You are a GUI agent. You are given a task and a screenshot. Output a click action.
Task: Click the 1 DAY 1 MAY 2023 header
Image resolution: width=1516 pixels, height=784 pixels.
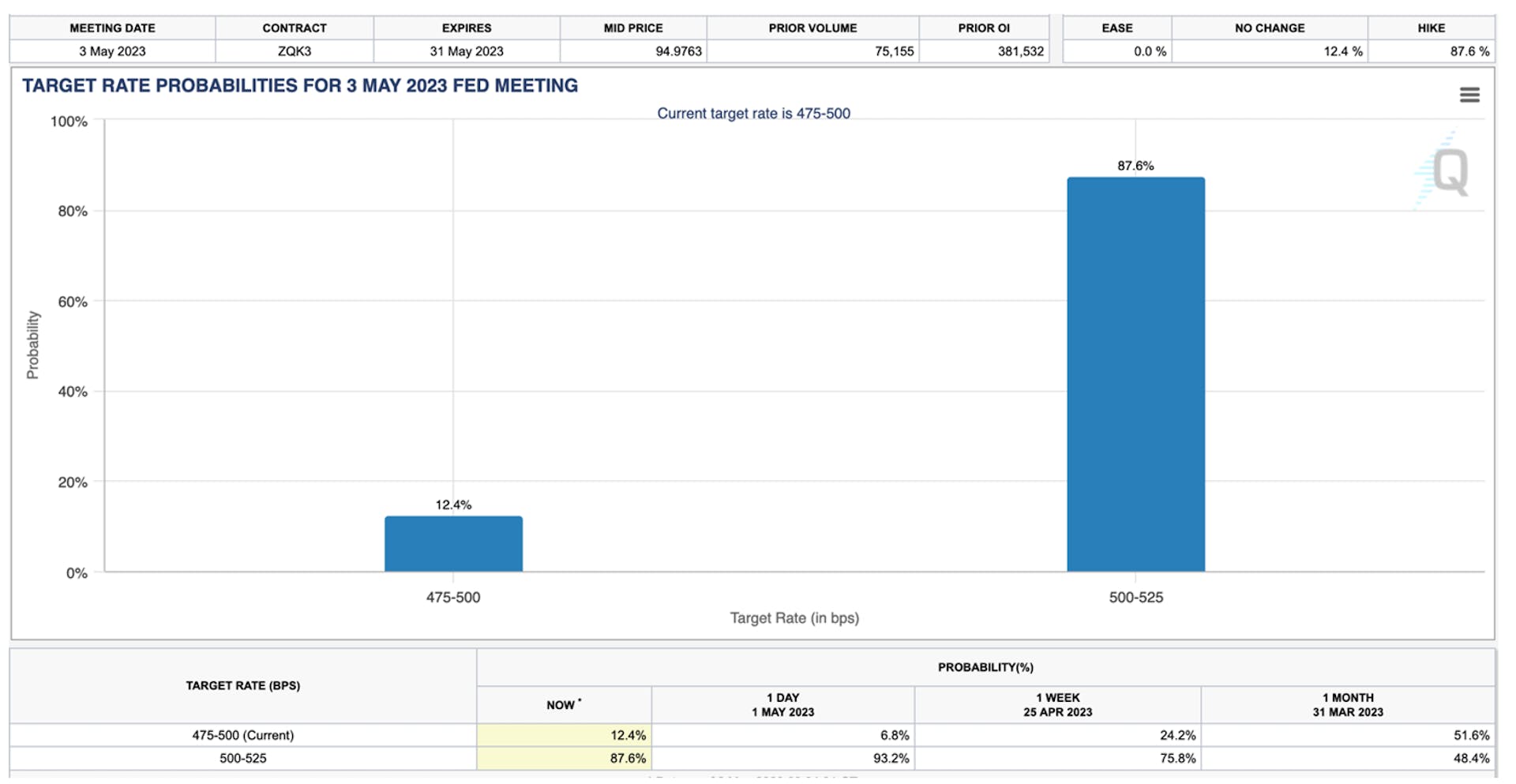tap(782, 704)
